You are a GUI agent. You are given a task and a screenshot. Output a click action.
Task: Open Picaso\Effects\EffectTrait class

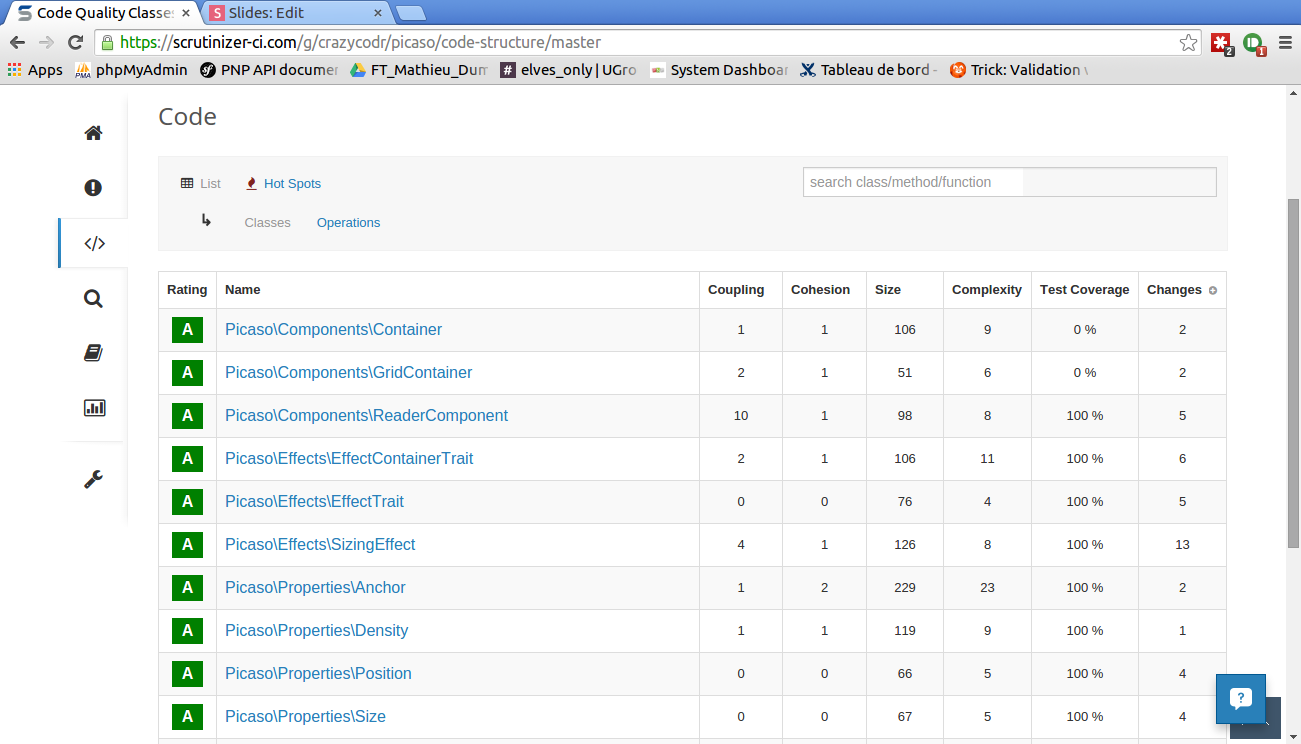point(314,502)
